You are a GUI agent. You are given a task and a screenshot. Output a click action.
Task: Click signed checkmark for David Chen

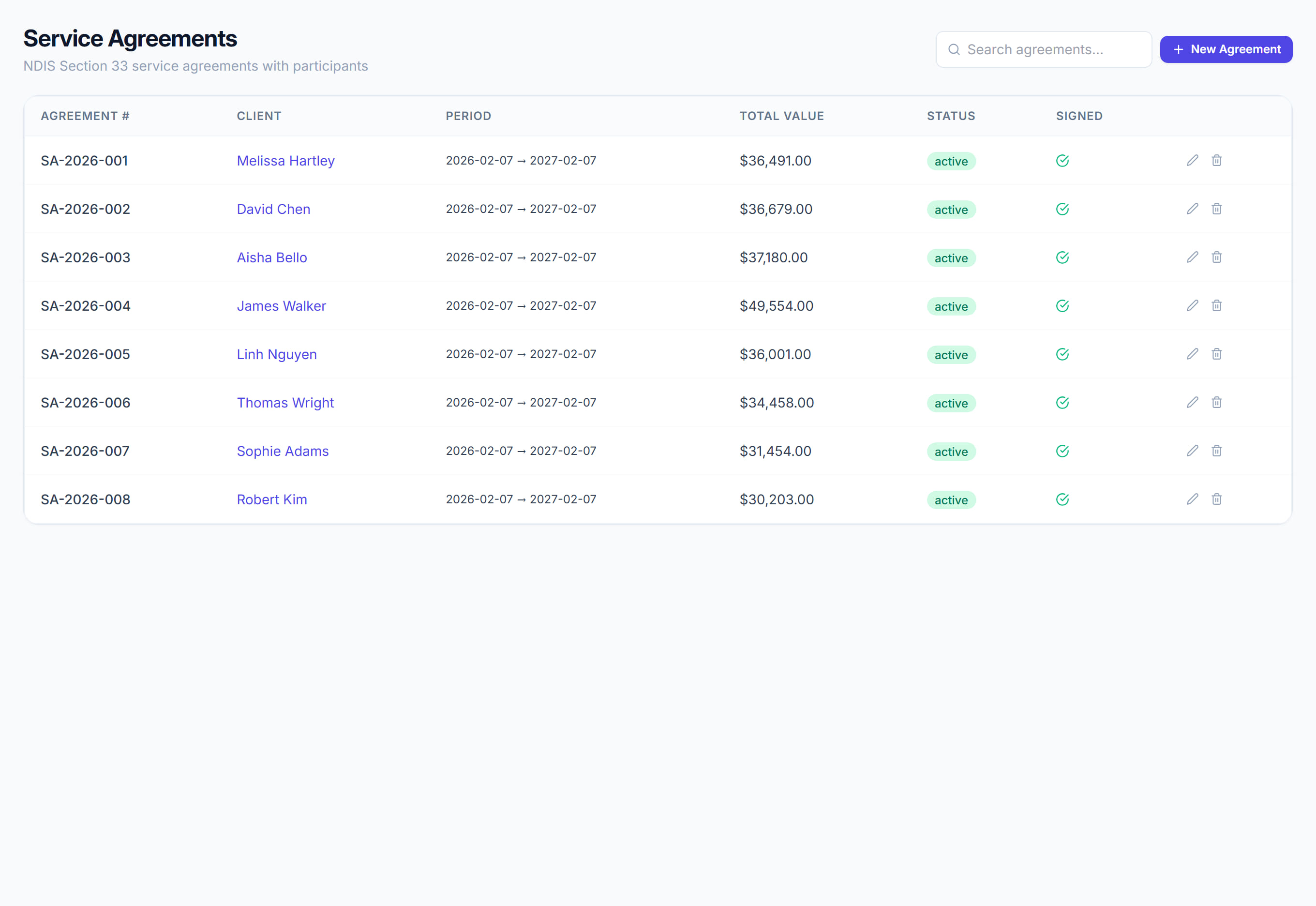[1062, 209]
